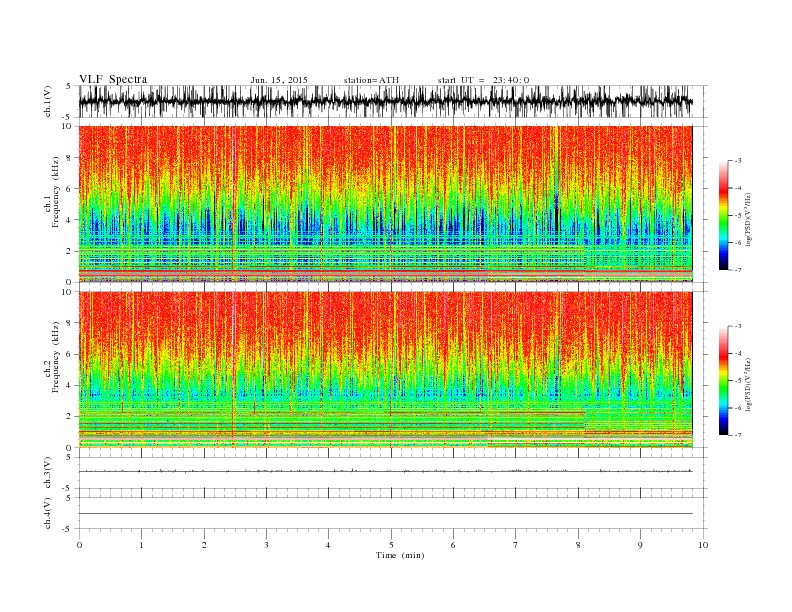Click inside the ch.2 spectrogram plot
The image size is (792, 612).
tap(385, 370)
